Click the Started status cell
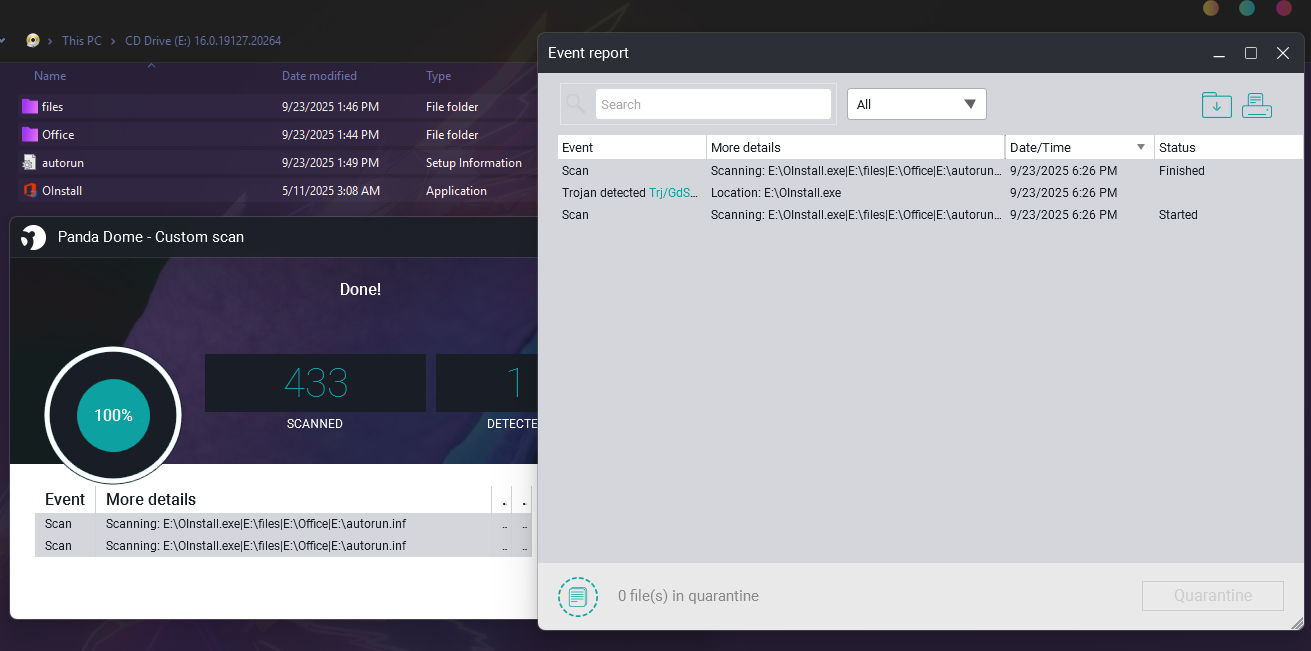 pyautogui.click(x=1178, y=215)
